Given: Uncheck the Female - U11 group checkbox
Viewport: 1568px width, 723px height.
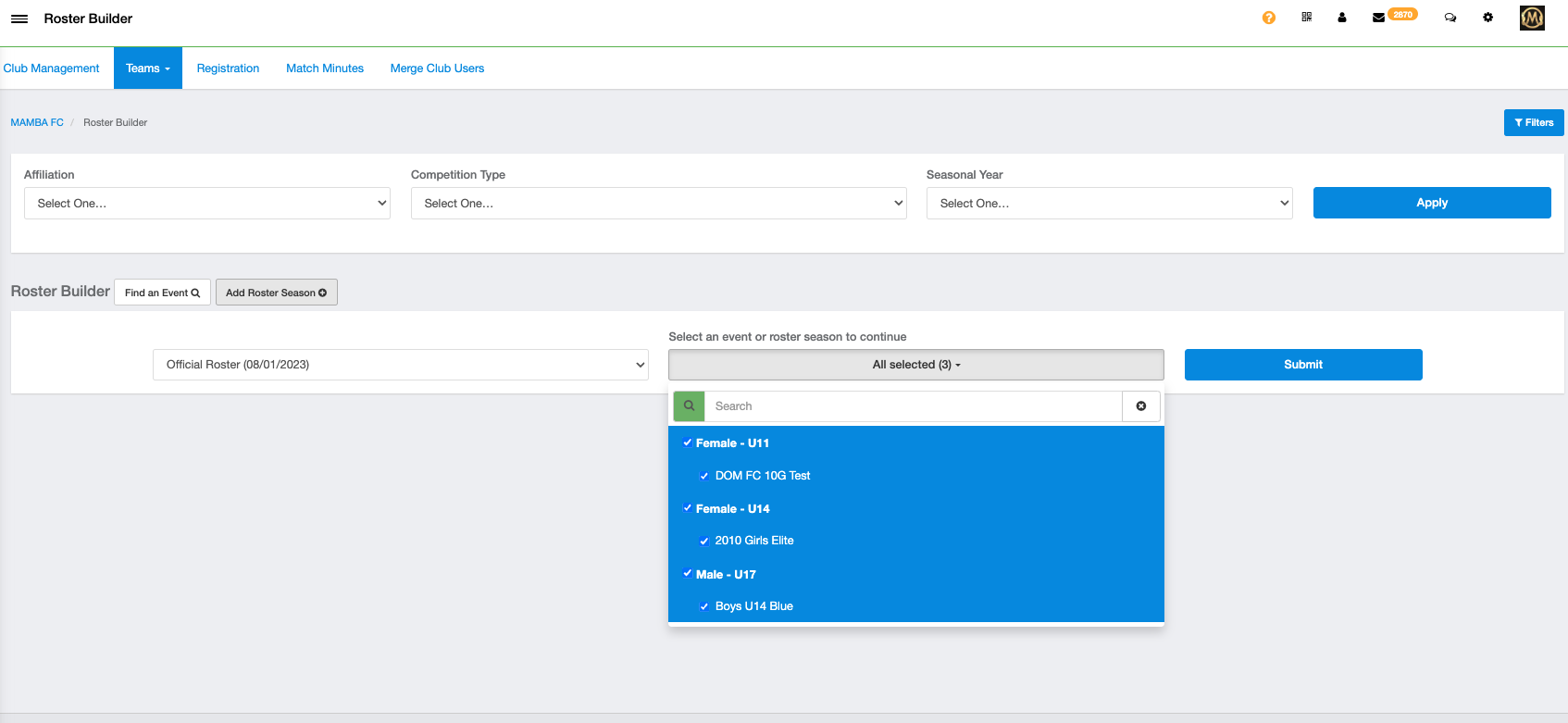Looking at the screenshot, I should 687,443.
